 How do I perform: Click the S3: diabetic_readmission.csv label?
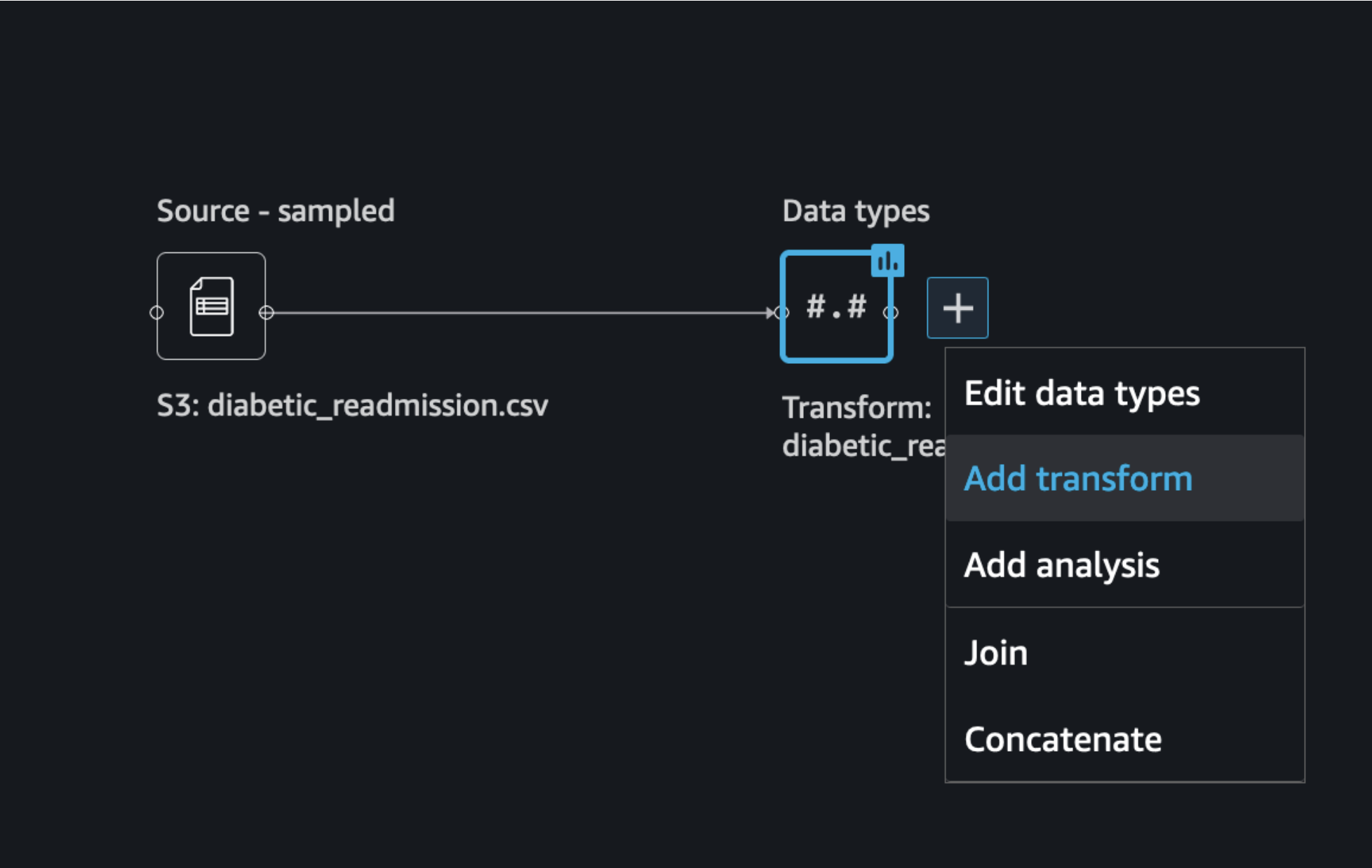click(x=352, y=405)
